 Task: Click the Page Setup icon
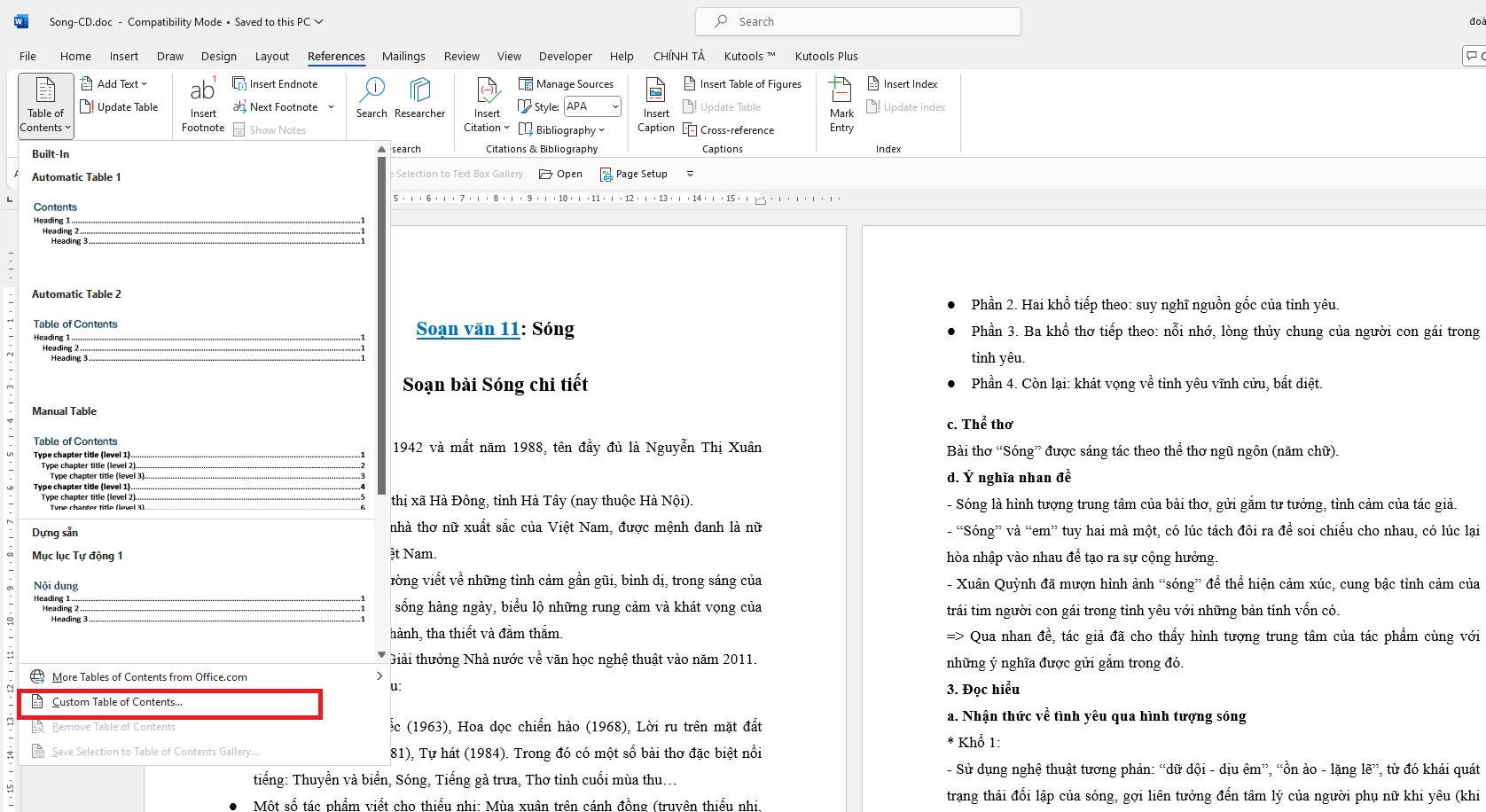pyautogui.click(x=606, y=174)
